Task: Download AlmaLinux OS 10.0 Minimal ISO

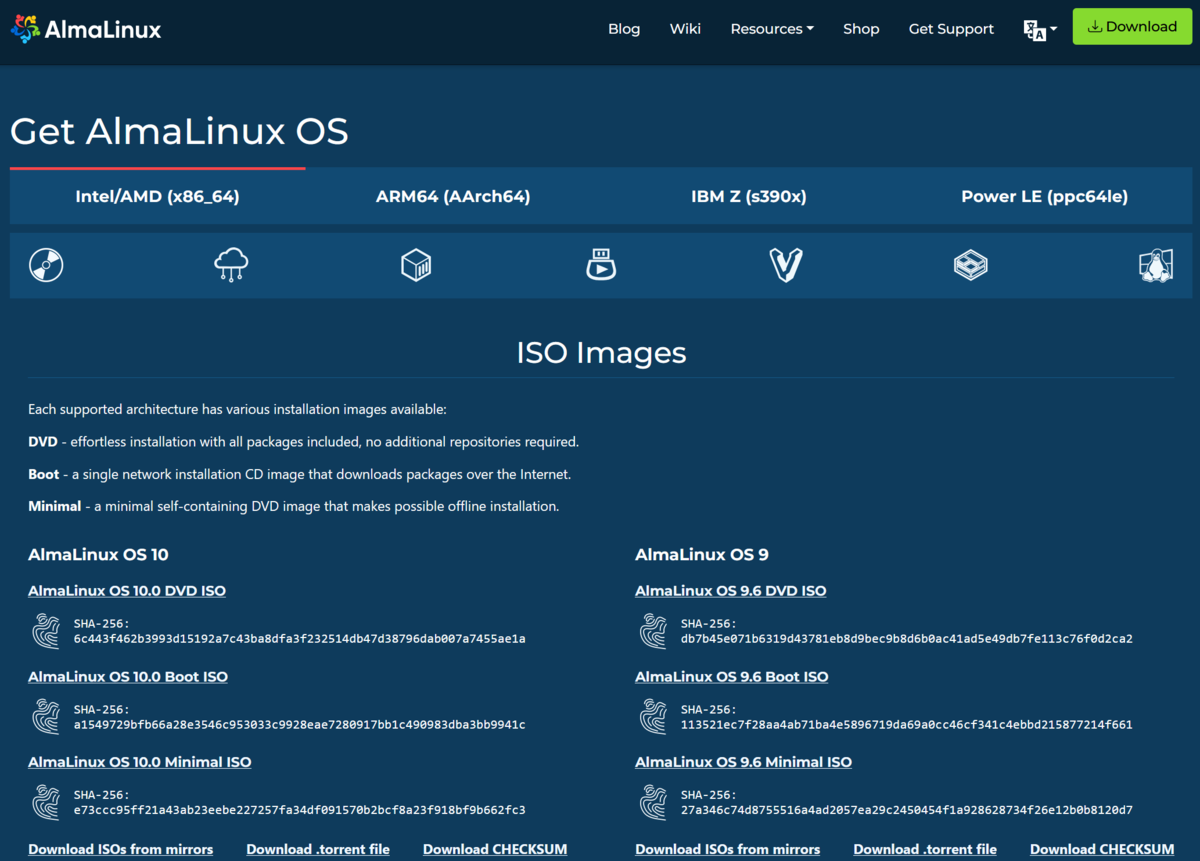Action: point(140,762)
